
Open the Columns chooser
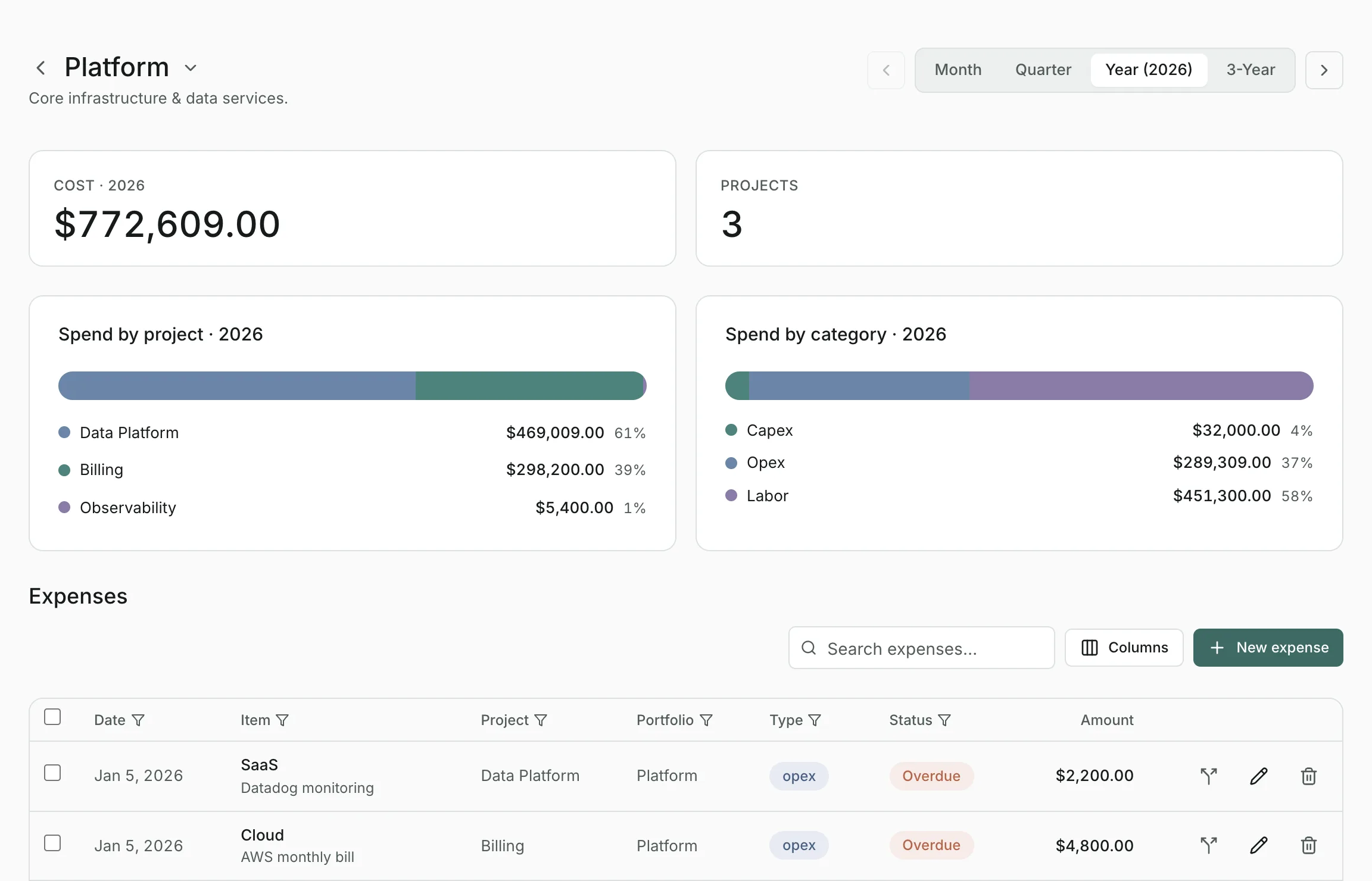tap(1124, 648)
